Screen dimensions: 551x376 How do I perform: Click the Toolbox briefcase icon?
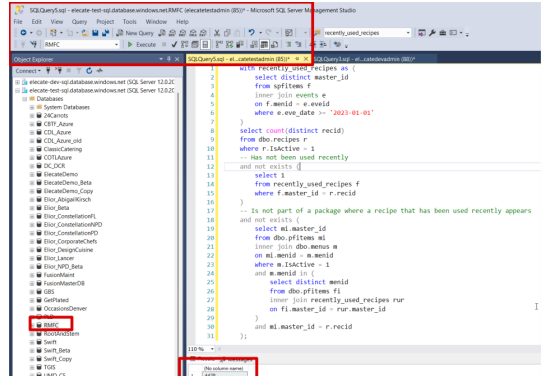(443, 33)
